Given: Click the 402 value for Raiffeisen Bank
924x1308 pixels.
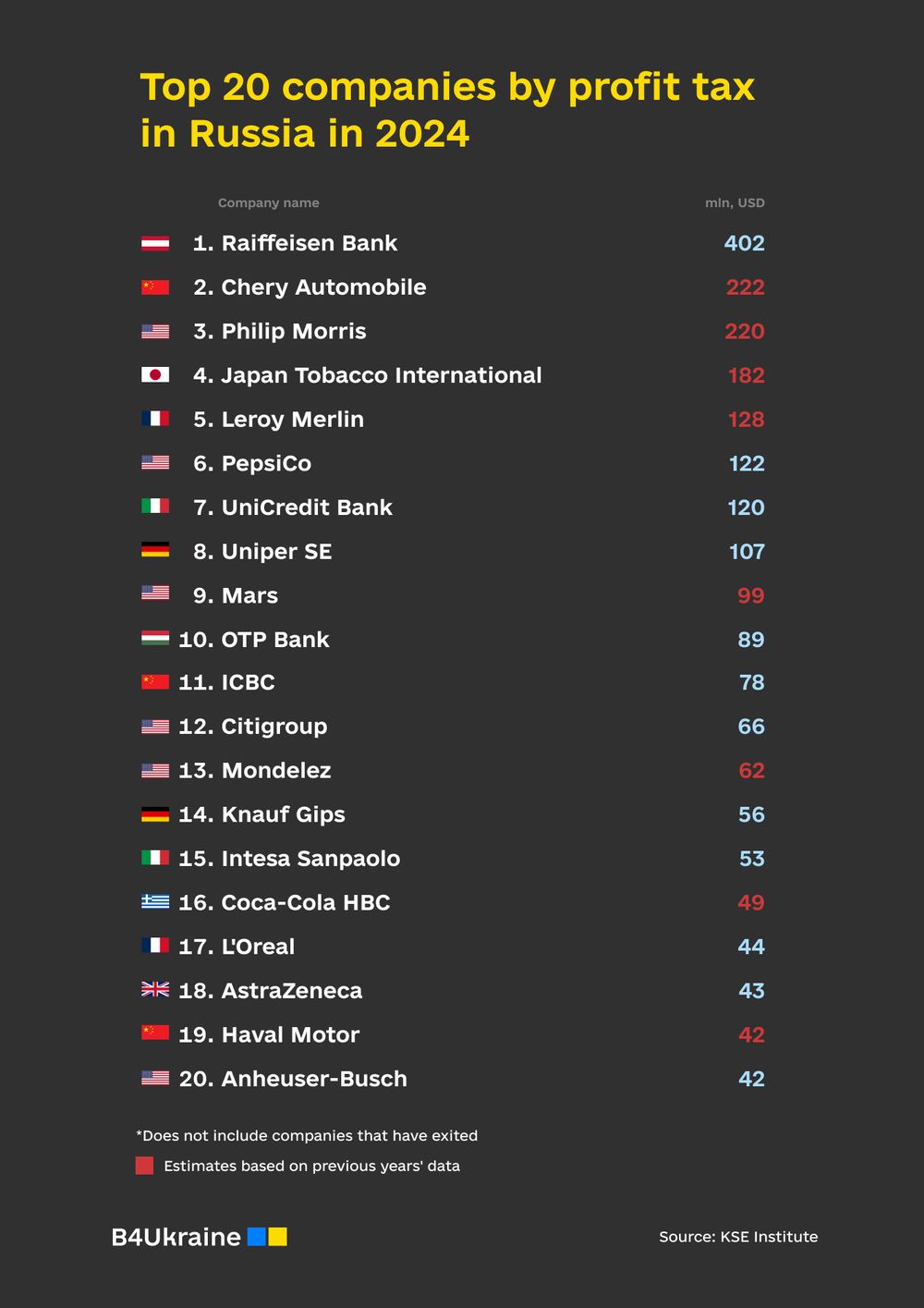Looking at the screenshot, I should pos(744,243).
